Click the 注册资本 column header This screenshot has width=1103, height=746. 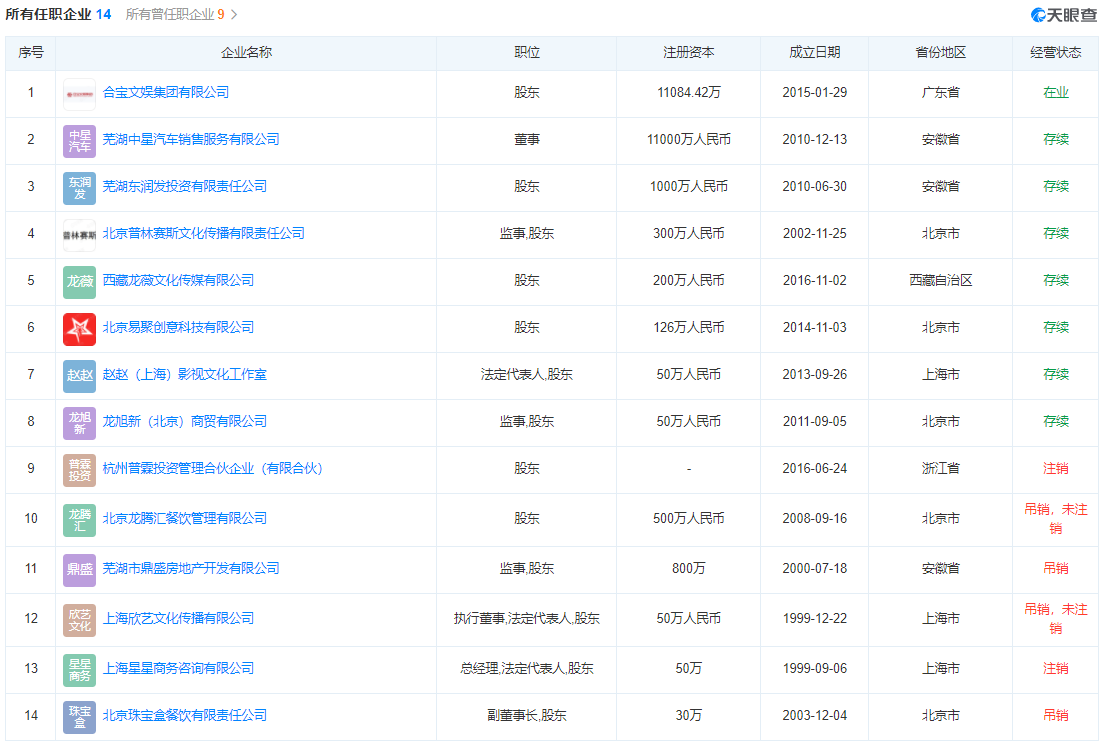click(689, 52)
